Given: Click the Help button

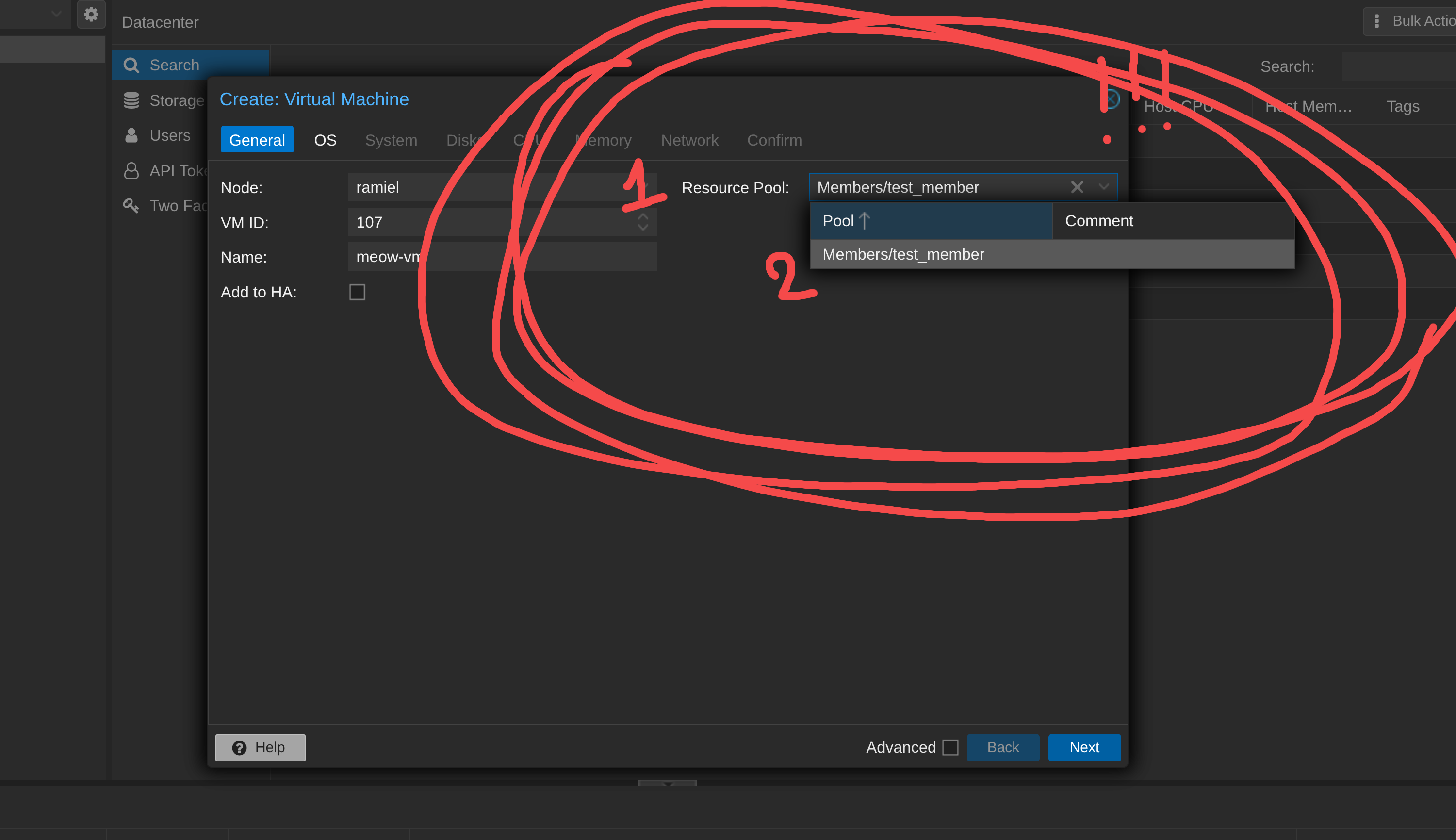Looking at the screenshot, I should click(260, 748).
